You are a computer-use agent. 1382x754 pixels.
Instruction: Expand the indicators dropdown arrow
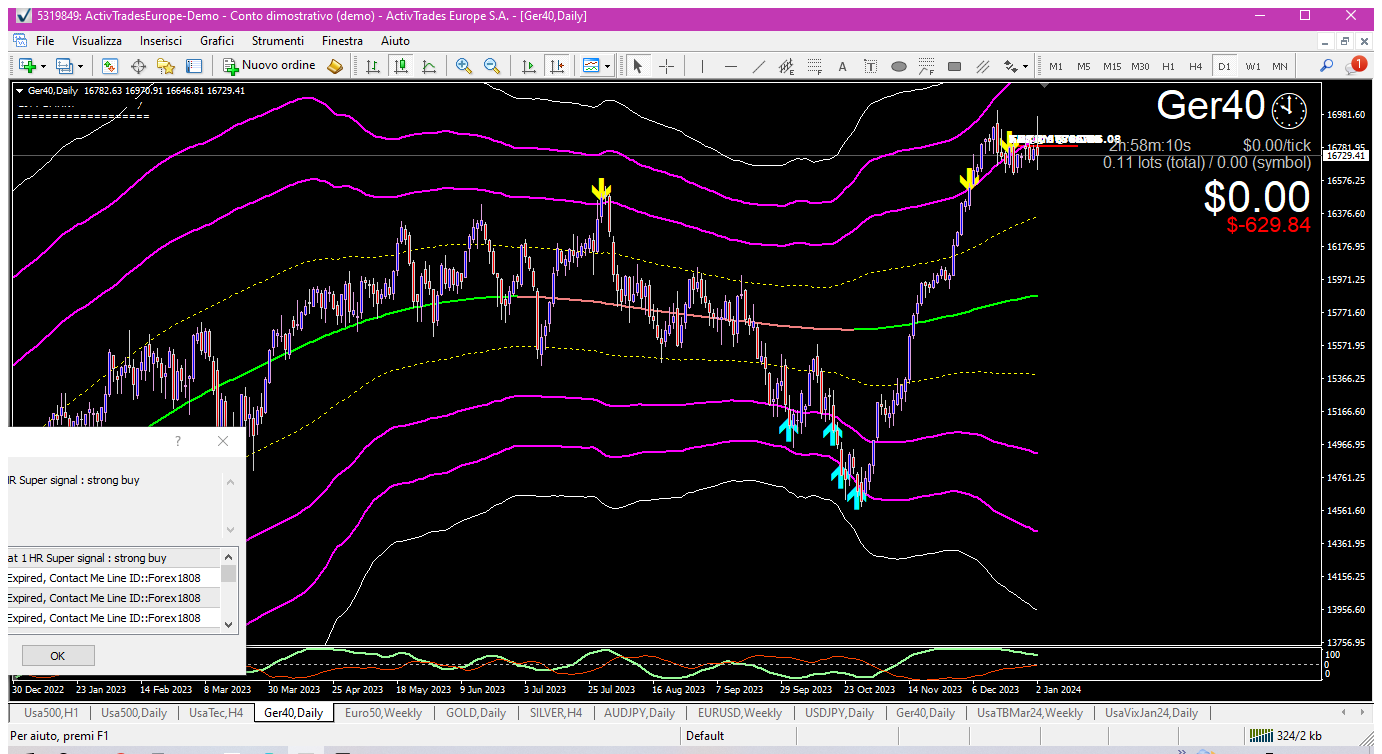607,66
